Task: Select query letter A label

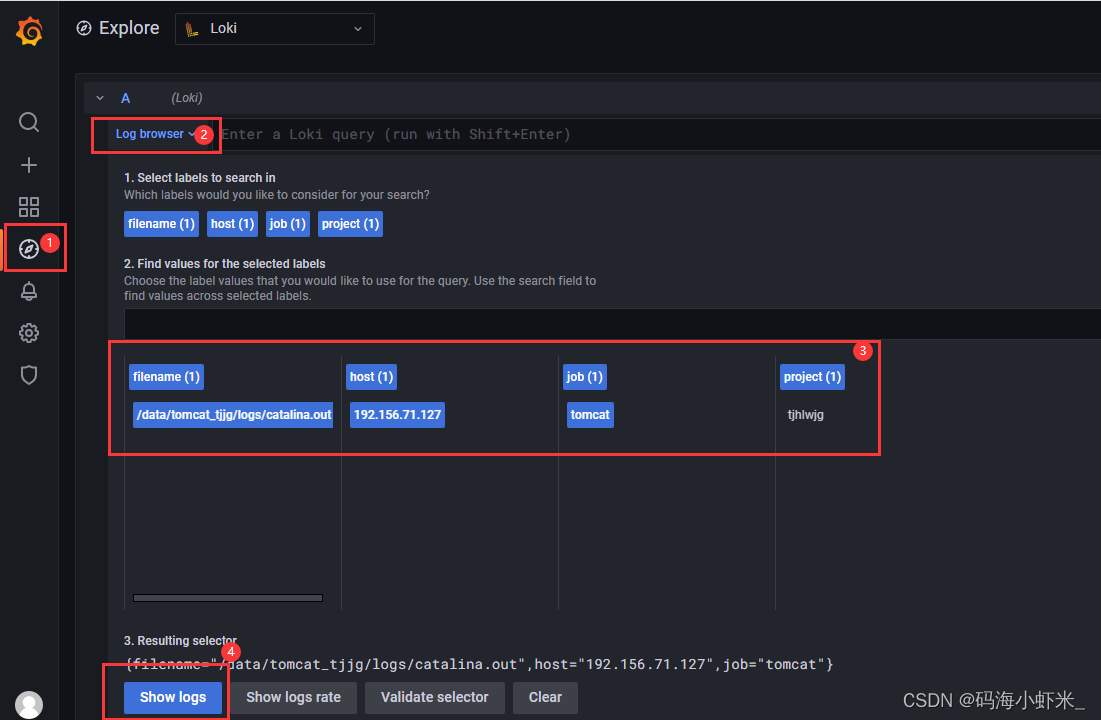Action: (125, 98)
